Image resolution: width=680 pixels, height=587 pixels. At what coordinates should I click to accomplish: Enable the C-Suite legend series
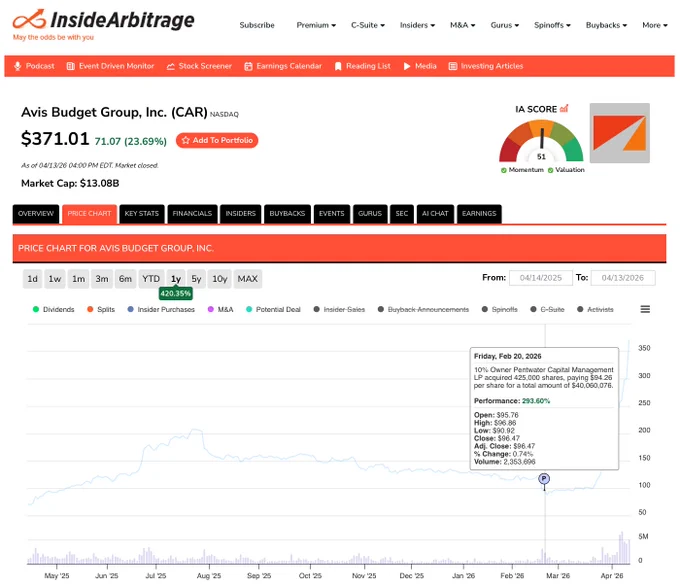[547, 310]
